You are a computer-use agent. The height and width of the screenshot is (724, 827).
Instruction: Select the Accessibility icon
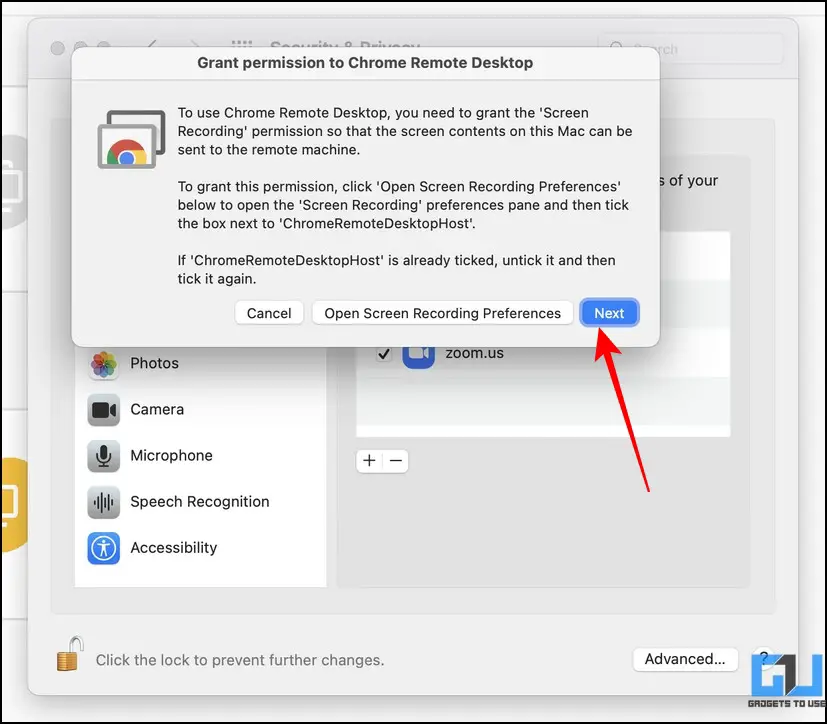click(x=103, y=548)
